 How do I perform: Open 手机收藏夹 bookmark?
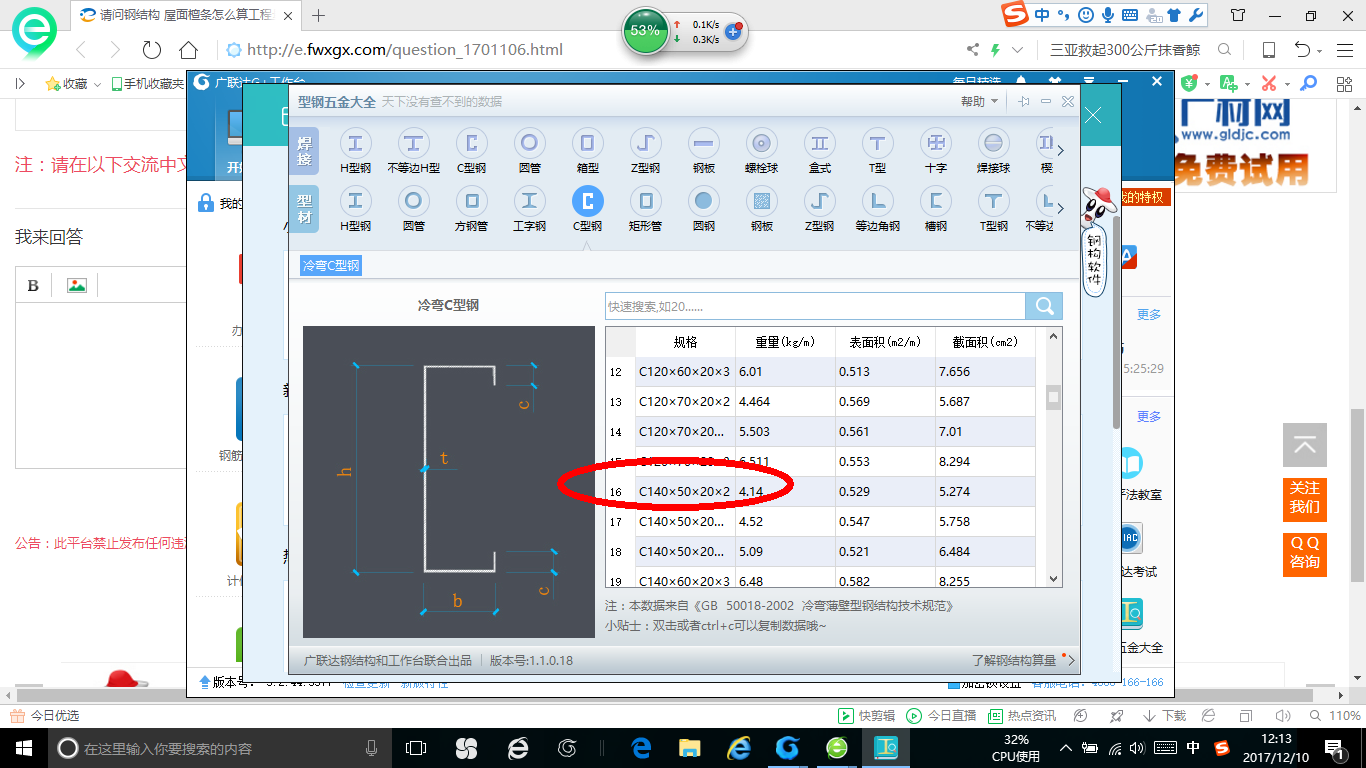click(147, 85)
